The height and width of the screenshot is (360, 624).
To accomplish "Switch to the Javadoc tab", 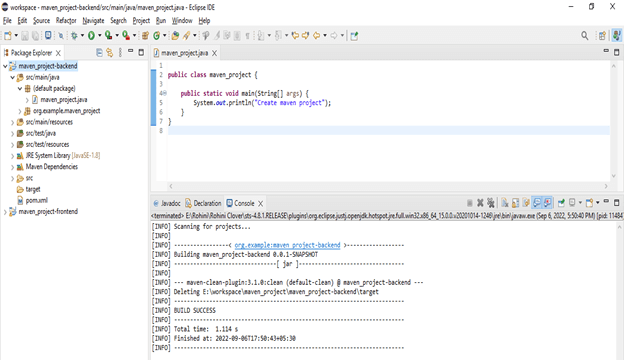I will 167,203.
